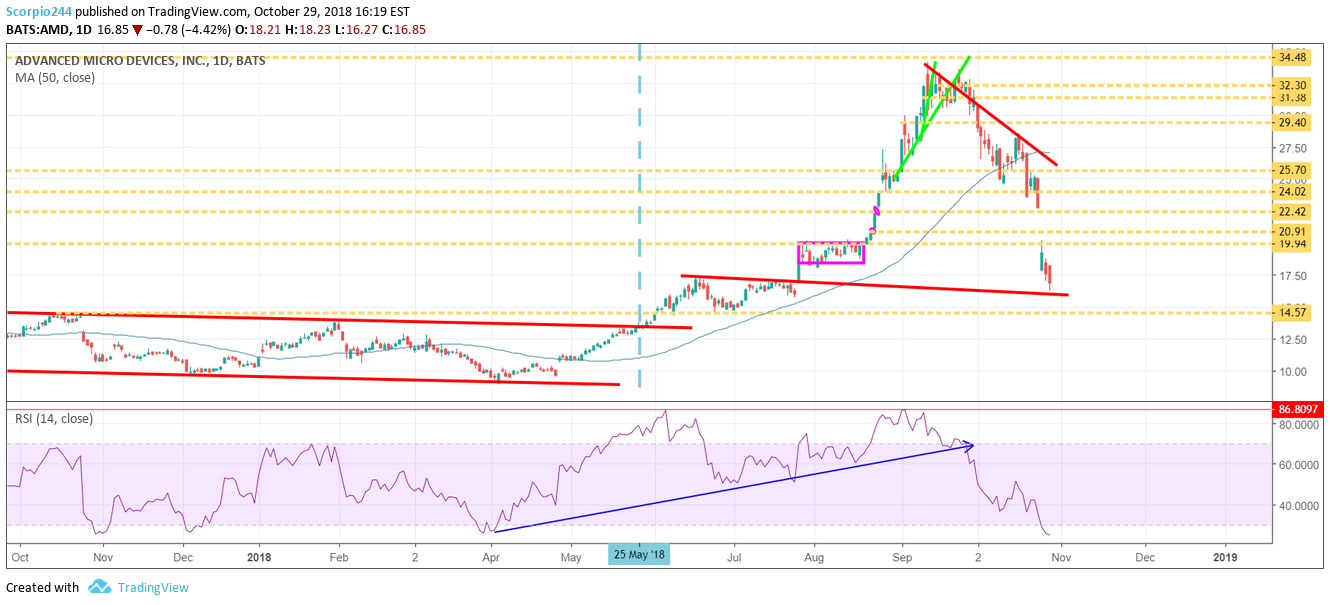The width and height of the screenshot is (1330, 605).
Task: Click the TradingView cloud logo icon
Action: pyautogui.click(x=100, y=588)
